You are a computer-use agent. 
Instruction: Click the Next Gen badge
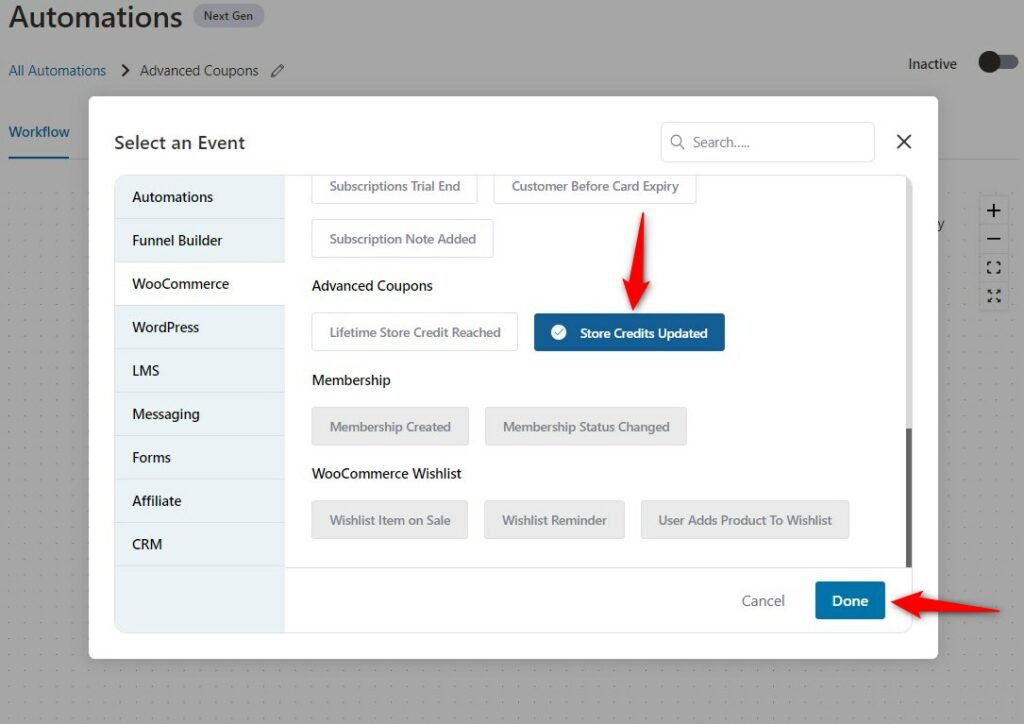(x=228, y=16)
